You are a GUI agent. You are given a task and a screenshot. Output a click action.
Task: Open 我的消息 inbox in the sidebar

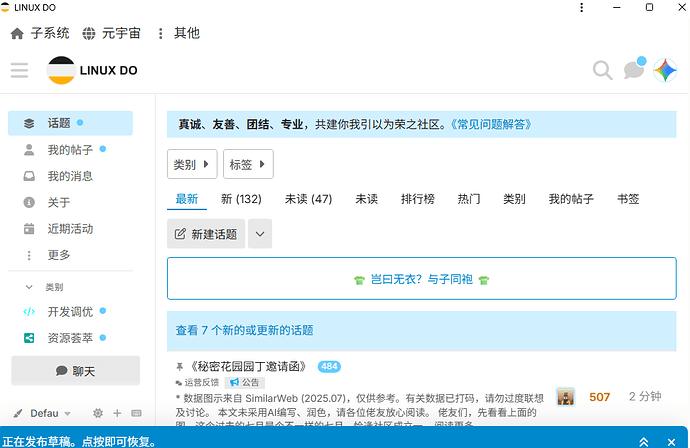70,176
